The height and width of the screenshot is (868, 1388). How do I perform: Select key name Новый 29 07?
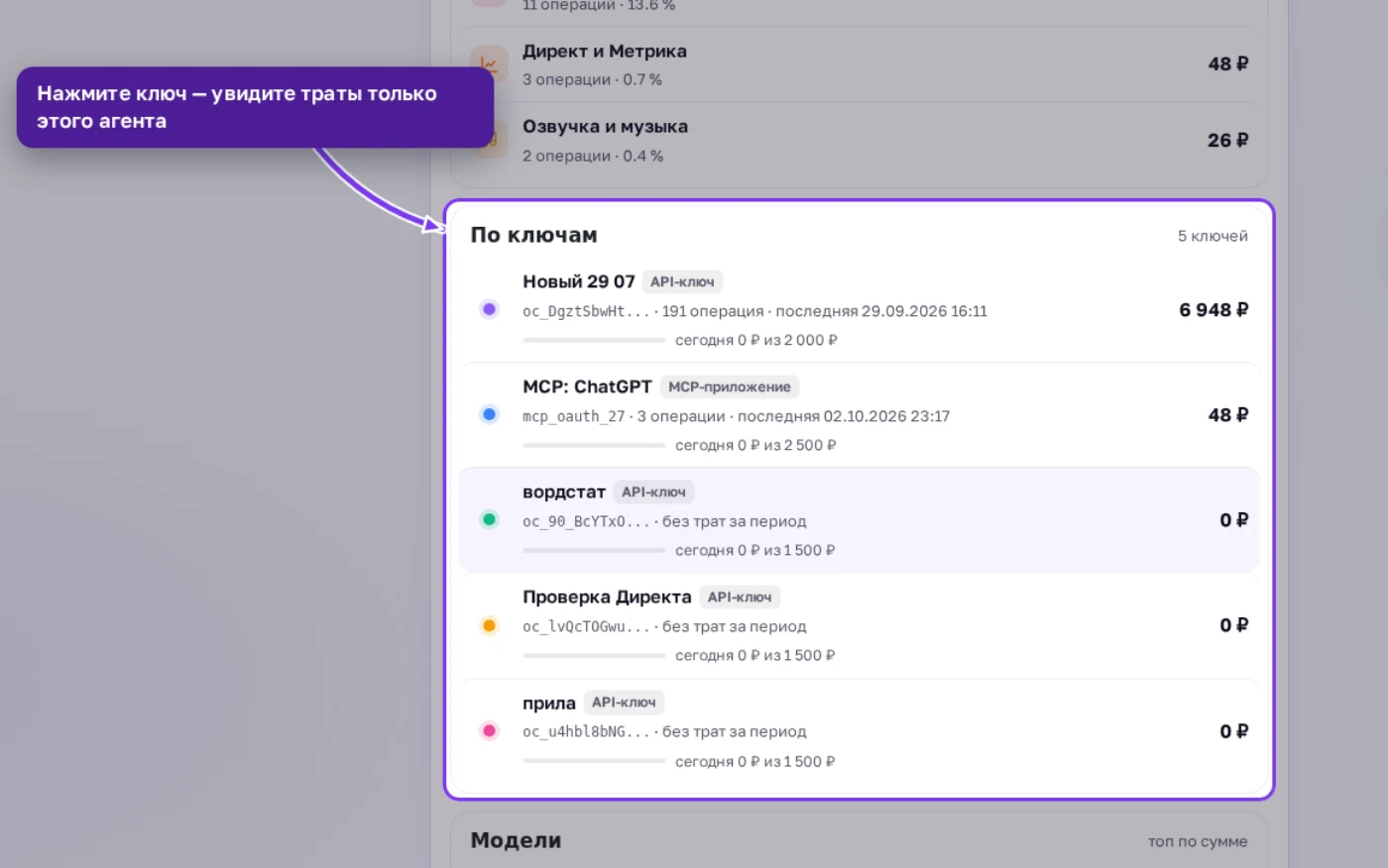click(579, 281)
